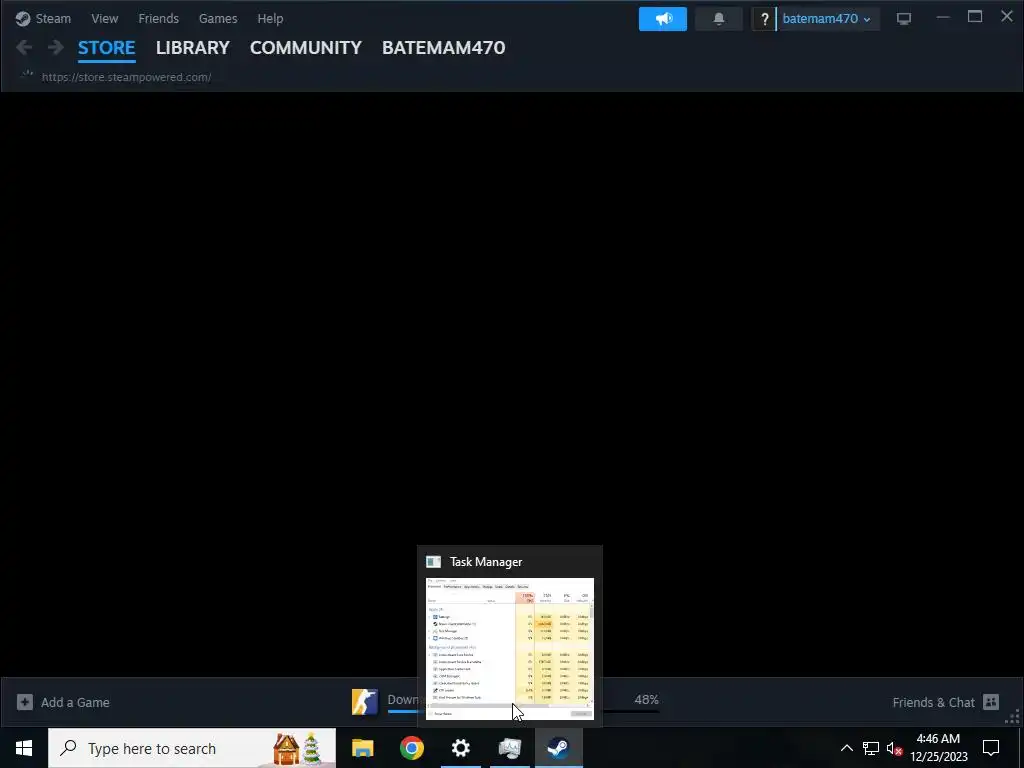This screenshot has width=1024, height=768.
Task: Click the question mark help icon
Action: [x=764, y=19]
